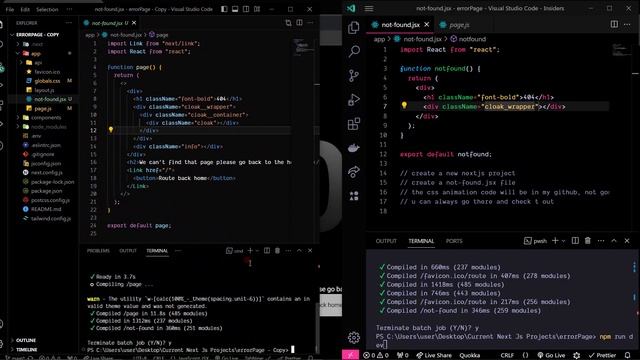Viewport: 640px width, 360px height.
Task: Open Live Share icon in Insiders activity bar
Action: click(354, 172)
